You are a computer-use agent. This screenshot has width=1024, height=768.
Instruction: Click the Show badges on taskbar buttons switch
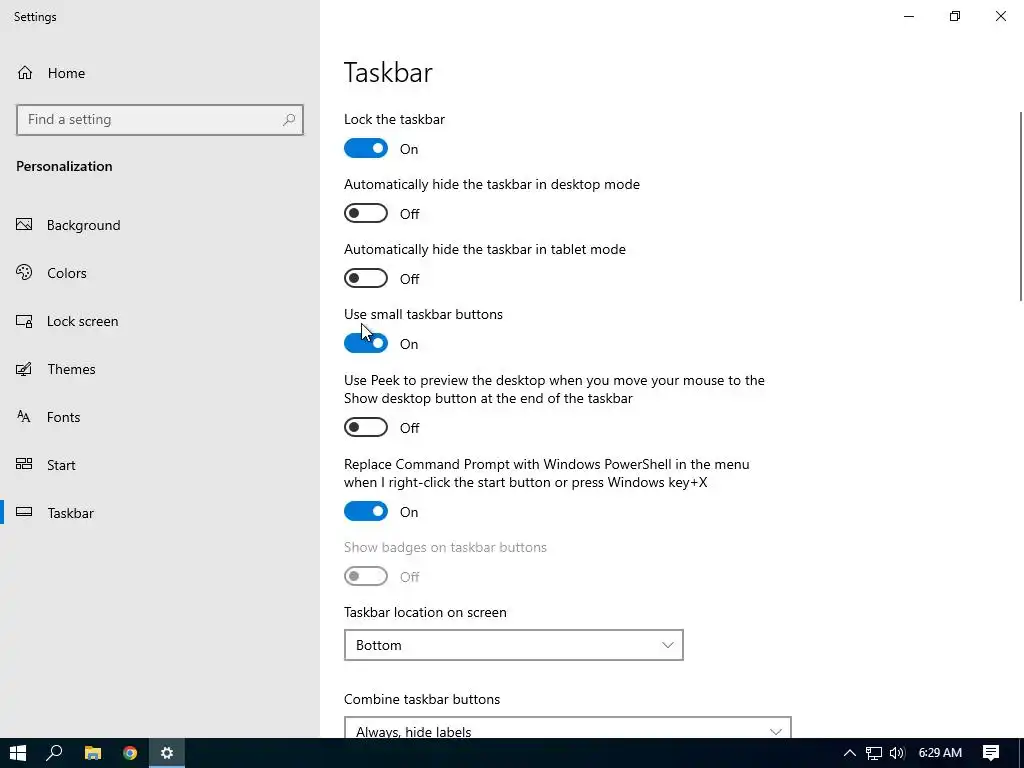[366, 576]
